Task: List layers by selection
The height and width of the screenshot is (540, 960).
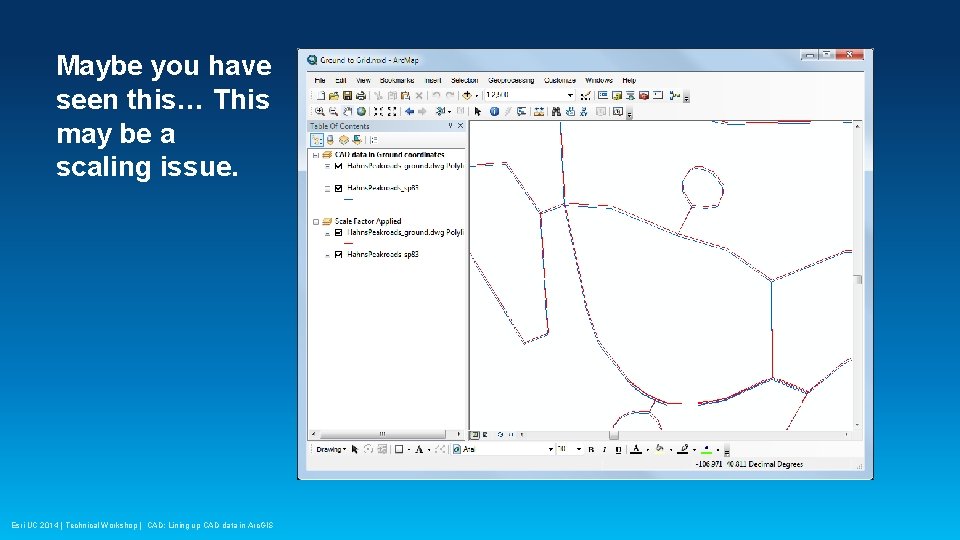Action: click(x=357, y=140)
